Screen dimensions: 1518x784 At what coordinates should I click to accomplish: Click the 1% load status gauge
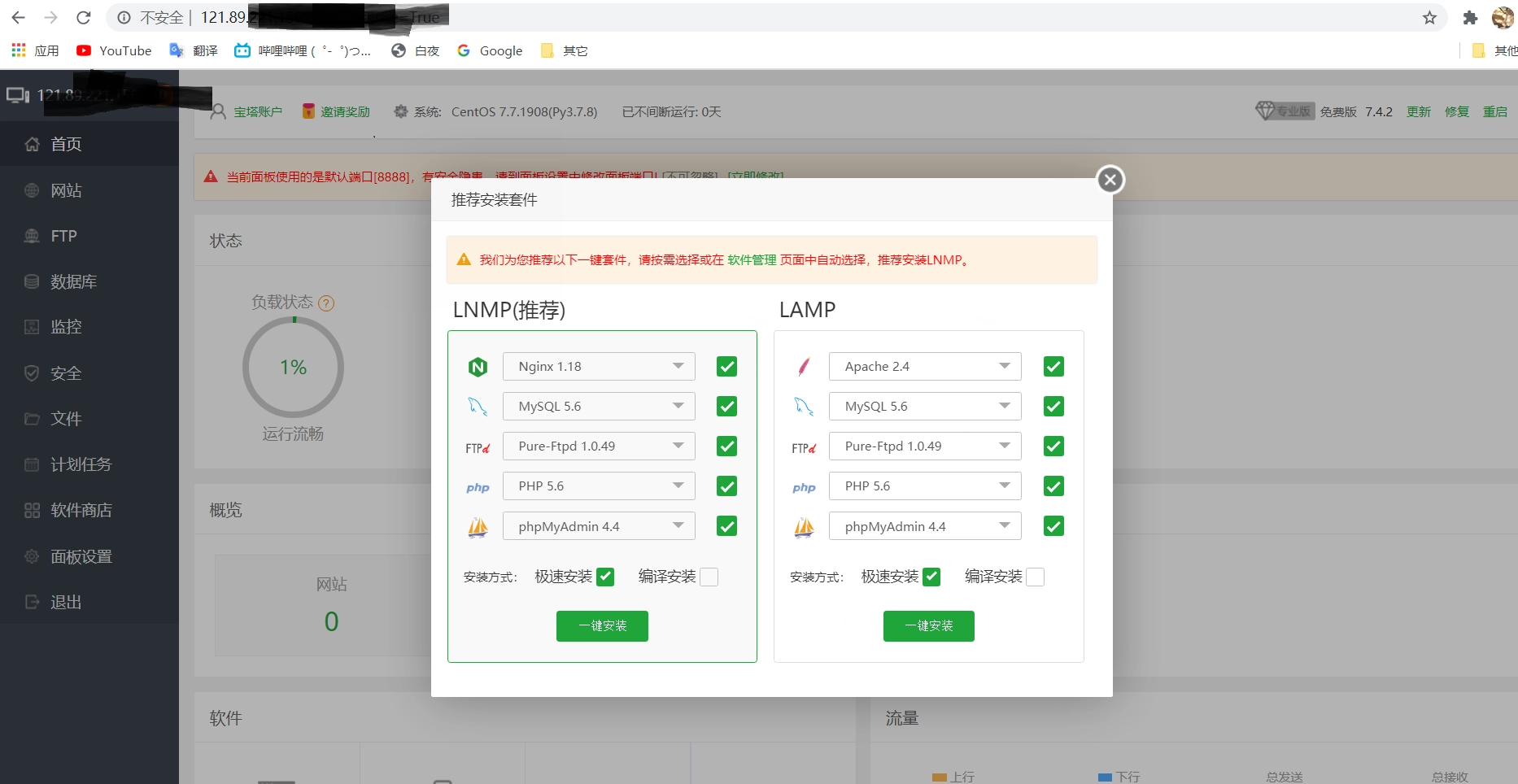point(293,368)
